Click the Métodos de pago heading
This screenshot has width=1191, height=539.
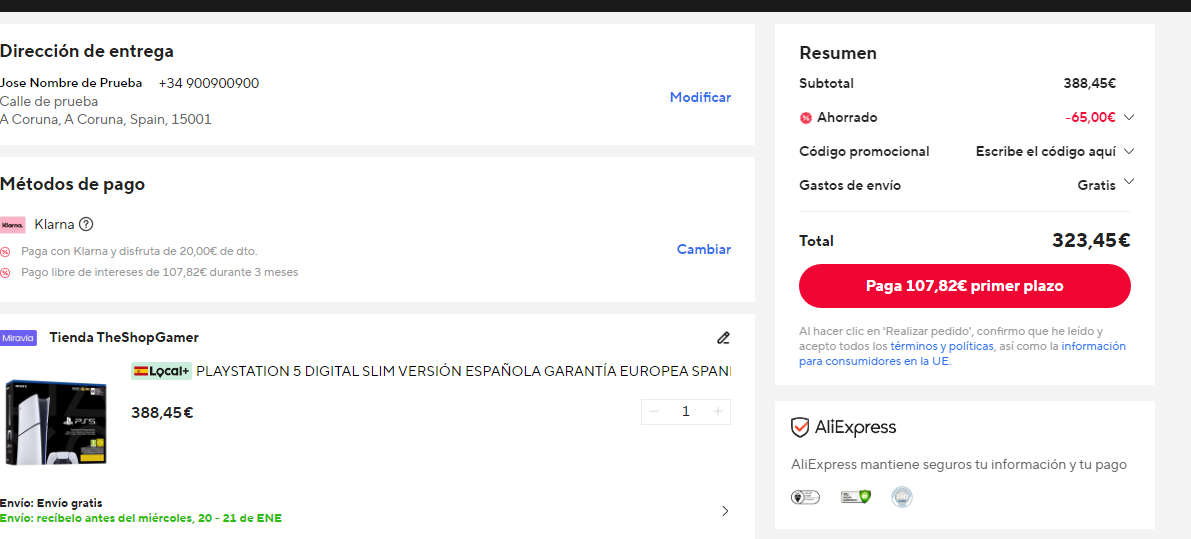72,184
